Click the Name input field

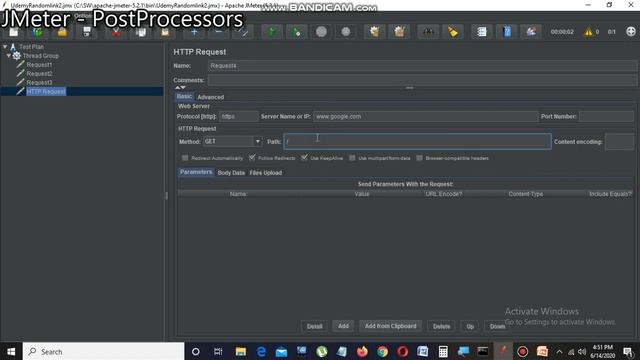point(422,65)
